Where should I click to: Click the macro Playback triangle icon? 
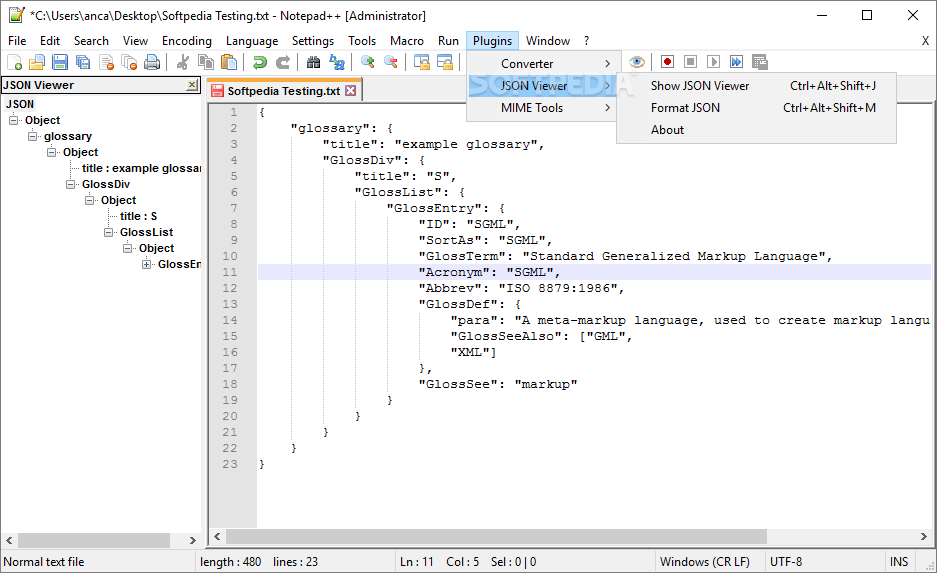pyautogui.click(x=714, y=62)
